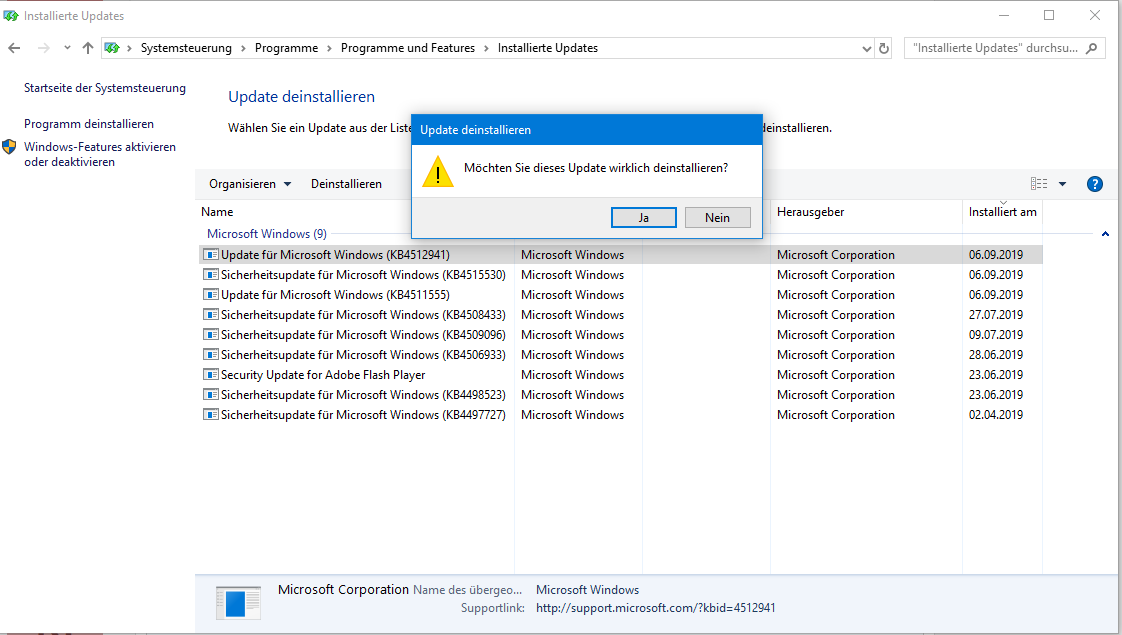Screen dimensions: 1122x635
Task: Cancel uninstall with the Nein button
Action: pyautogui.click(x=718, y=218)
